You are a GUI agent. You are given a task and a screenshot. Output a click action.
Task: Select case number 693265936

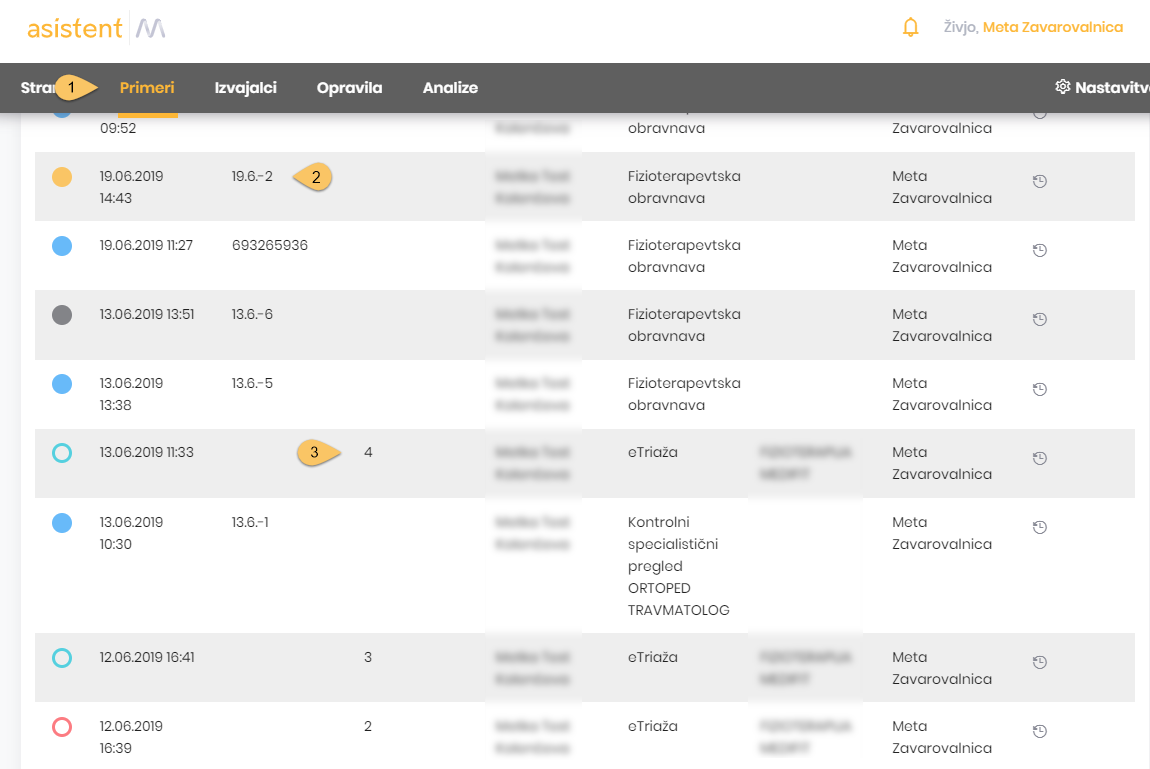point(270,245)
